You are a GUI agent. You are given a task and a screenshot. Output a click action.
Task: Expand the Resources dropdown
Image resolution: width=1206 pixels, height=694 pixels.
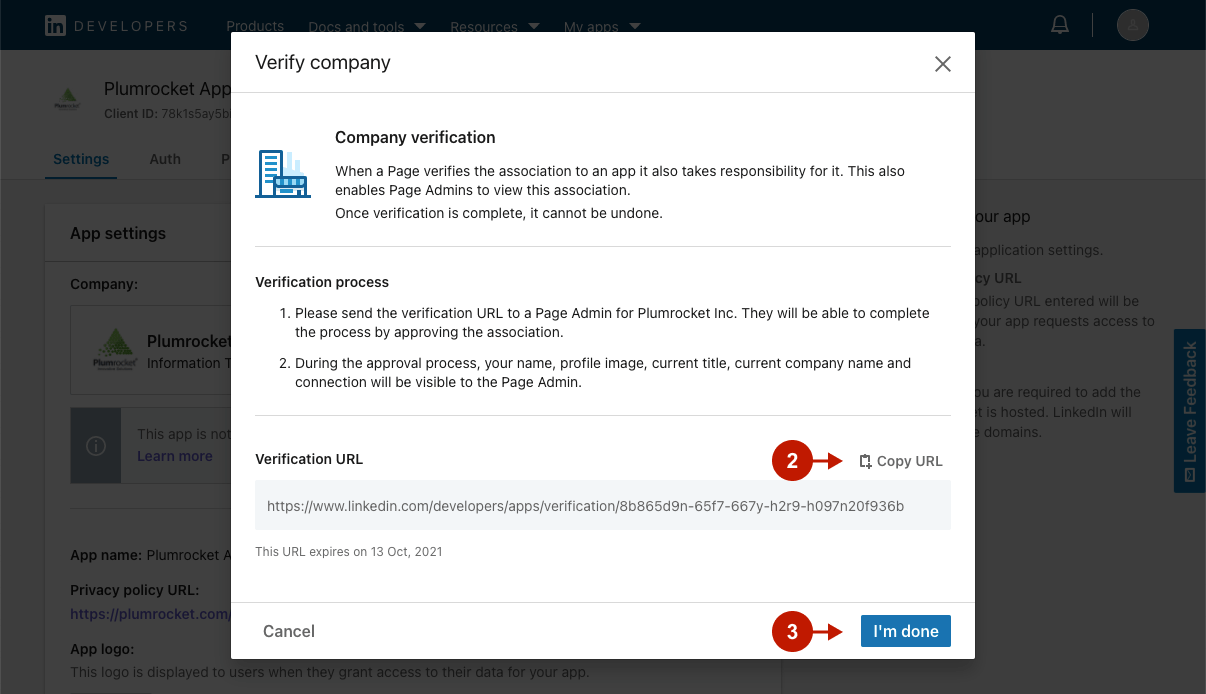pyautogui.click(x=495, y=27)
